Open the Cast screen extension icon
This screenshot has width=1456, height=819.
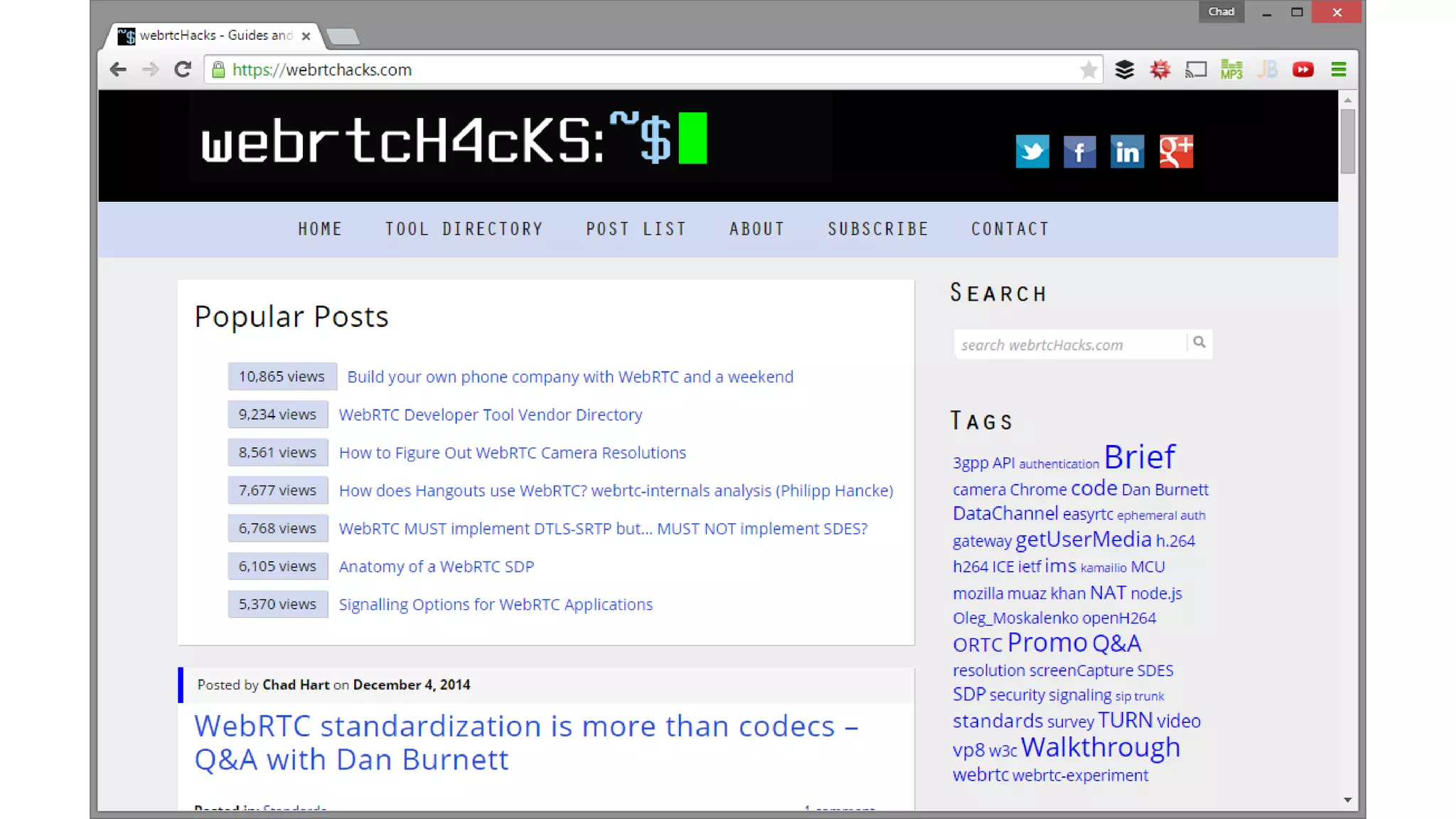coord(1196,70)
